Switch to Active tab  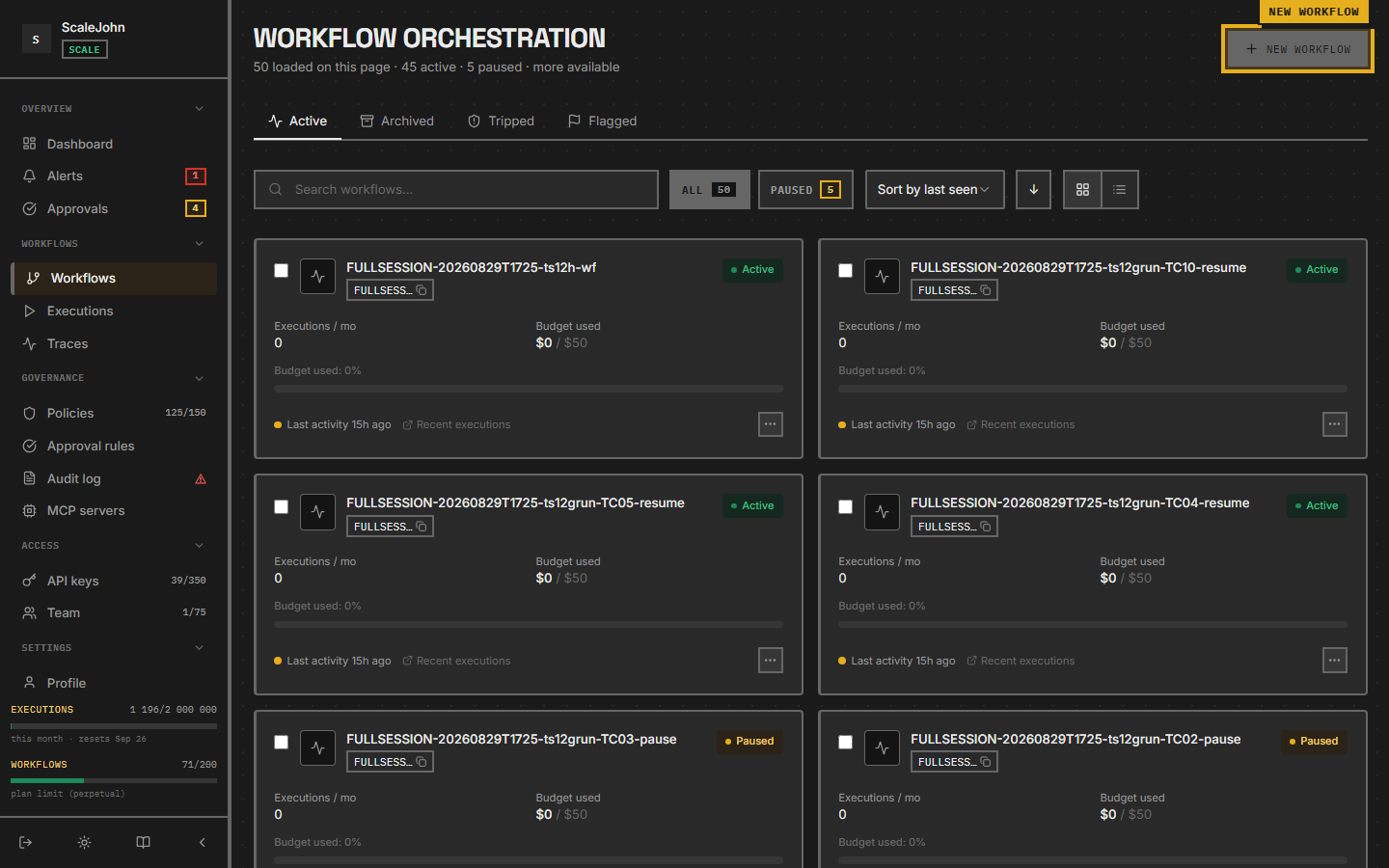pos(297,121)
